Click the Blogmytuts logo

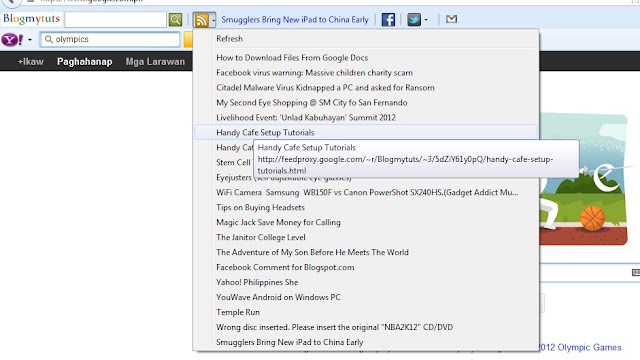pos(31,19)
